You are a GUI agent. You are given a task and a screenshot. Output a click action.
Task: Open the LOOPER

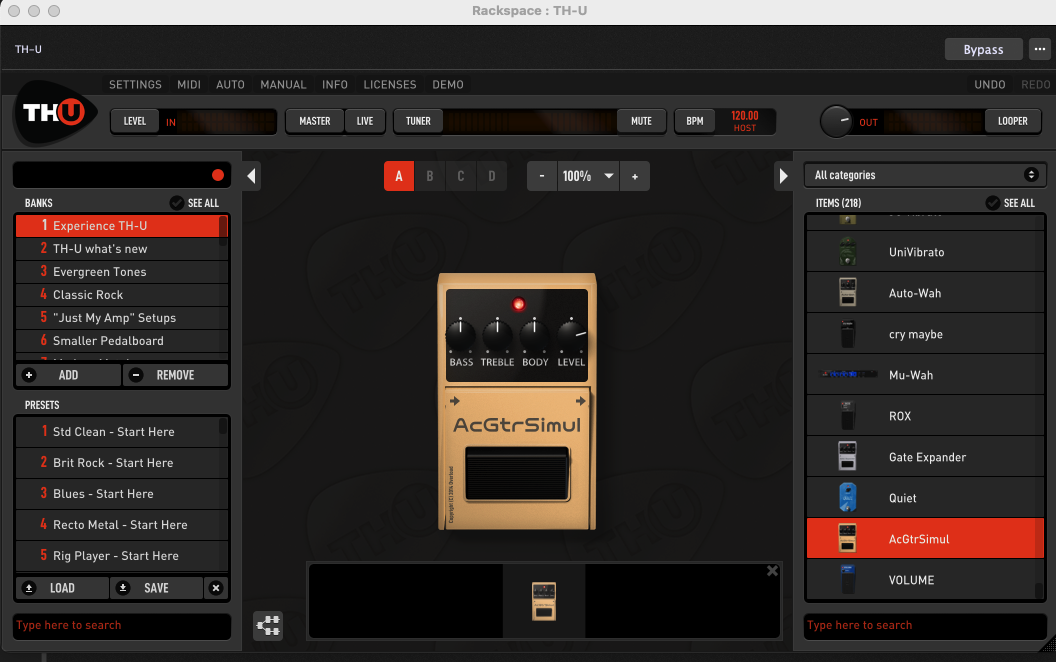(1012, 121)
